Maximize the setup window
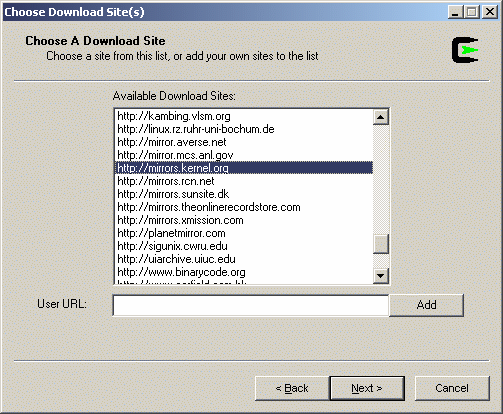 [472, 12]
